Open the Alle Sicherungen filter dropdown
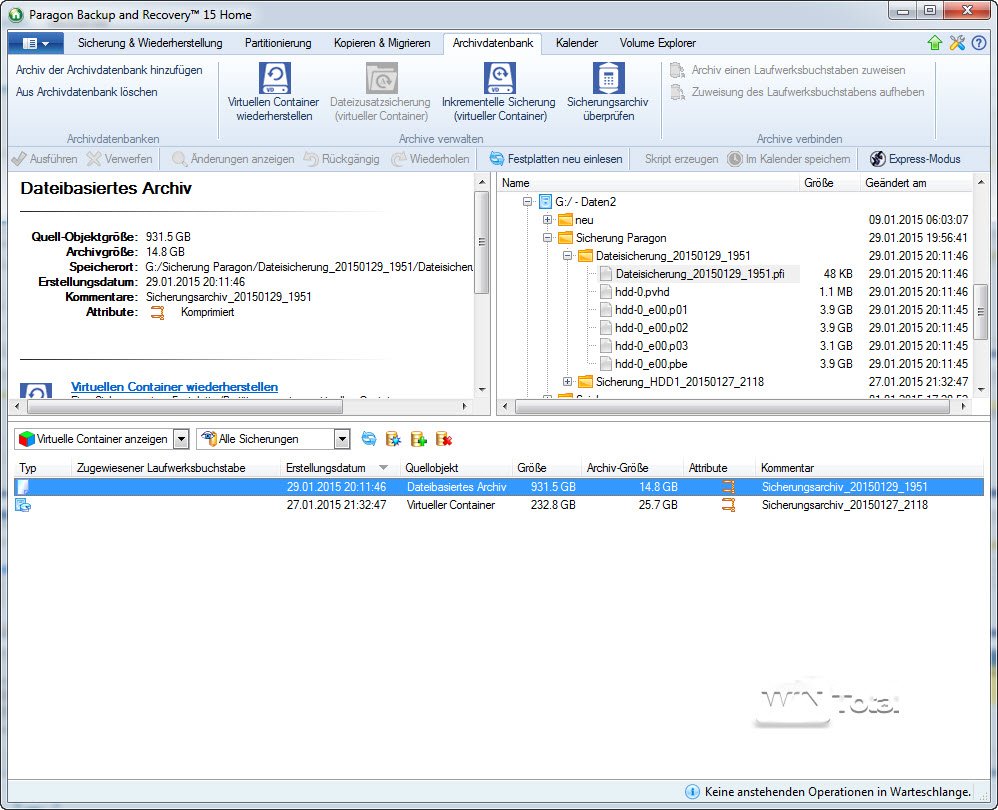 tap(342, 439)
